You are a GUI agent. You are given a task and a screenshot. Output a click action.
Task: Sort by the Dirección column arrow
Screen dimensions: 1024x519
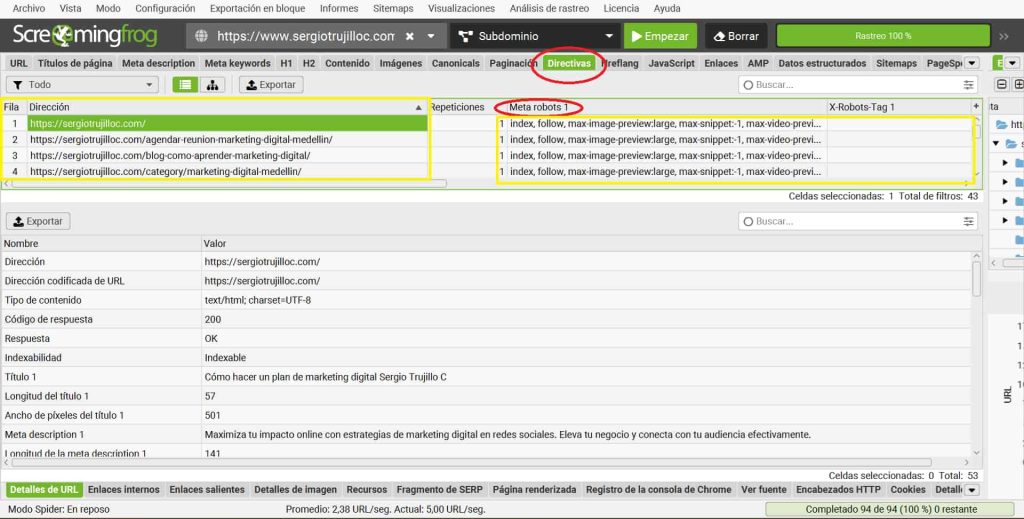(x=418, y=107)
